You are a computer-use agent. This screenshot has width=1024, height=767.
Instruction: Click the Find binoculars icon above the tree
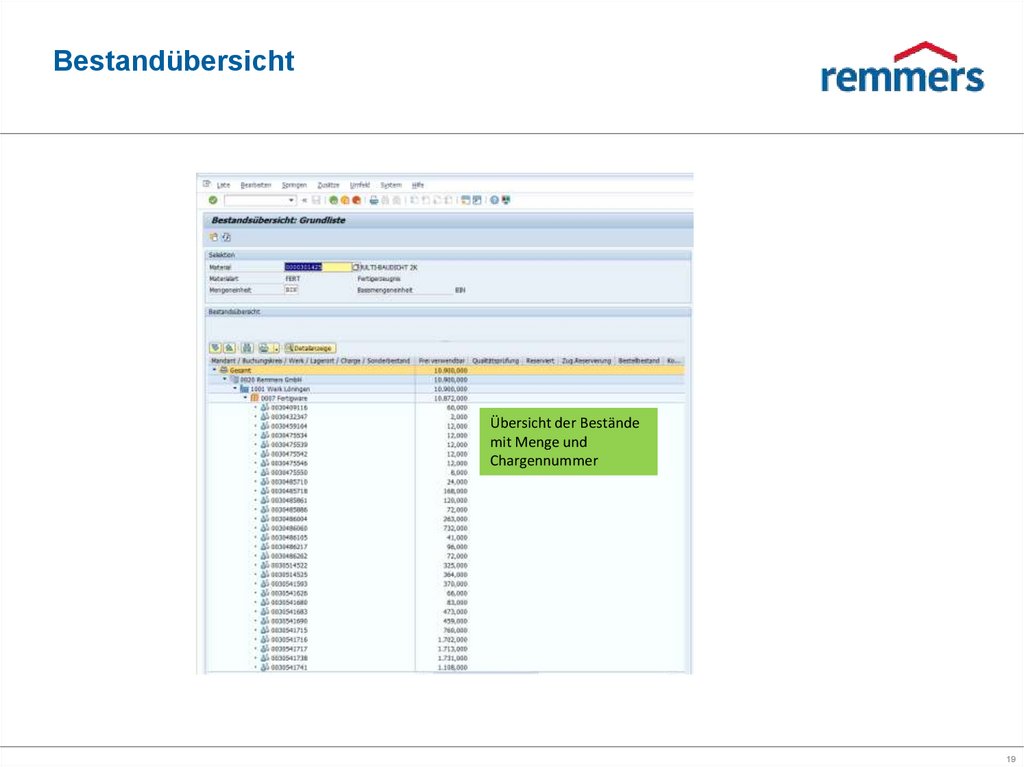point(248,348)
